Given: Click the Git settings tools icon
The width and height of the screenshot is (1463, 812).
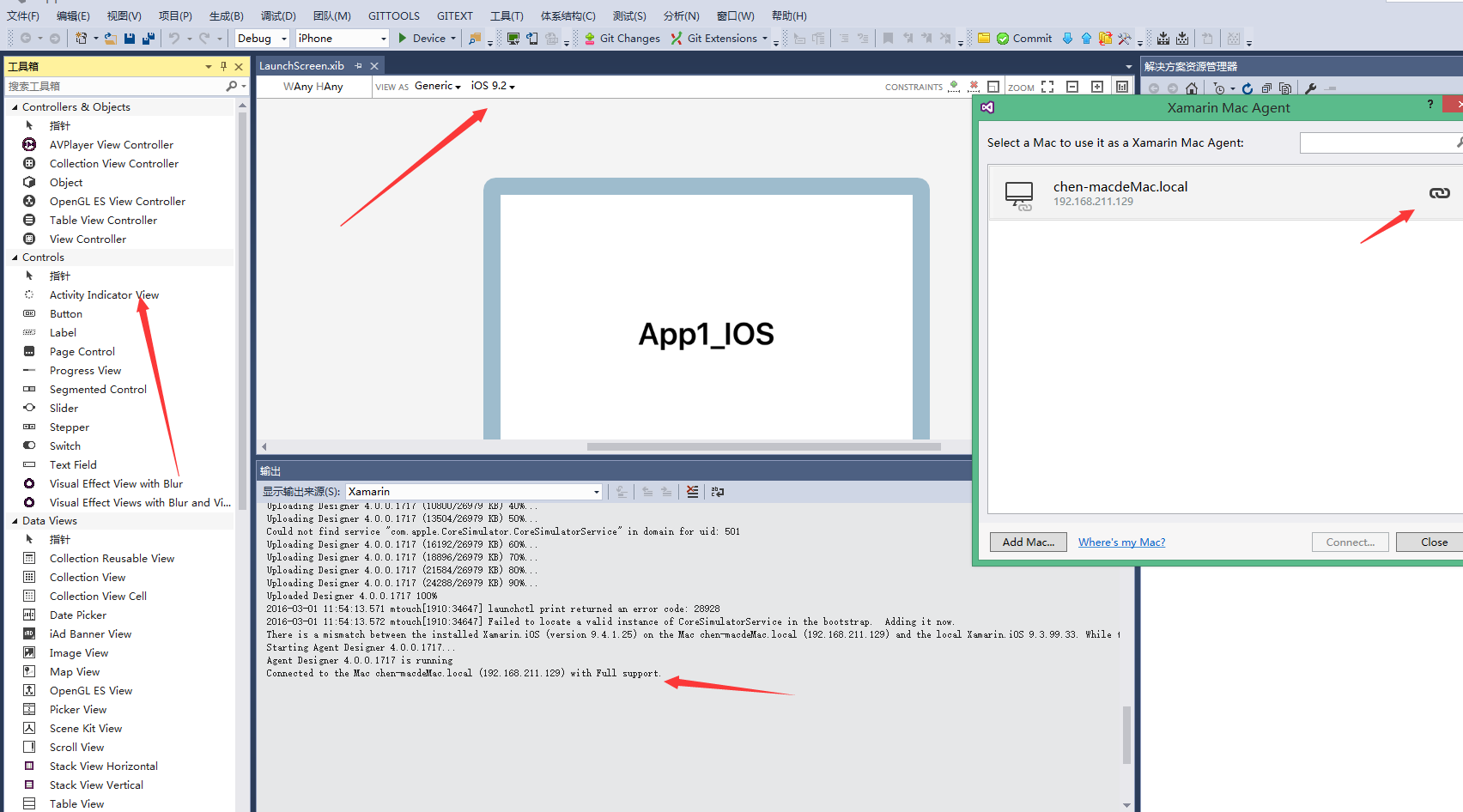Looking at the screenshot, I should click(x=1124, y=39).
